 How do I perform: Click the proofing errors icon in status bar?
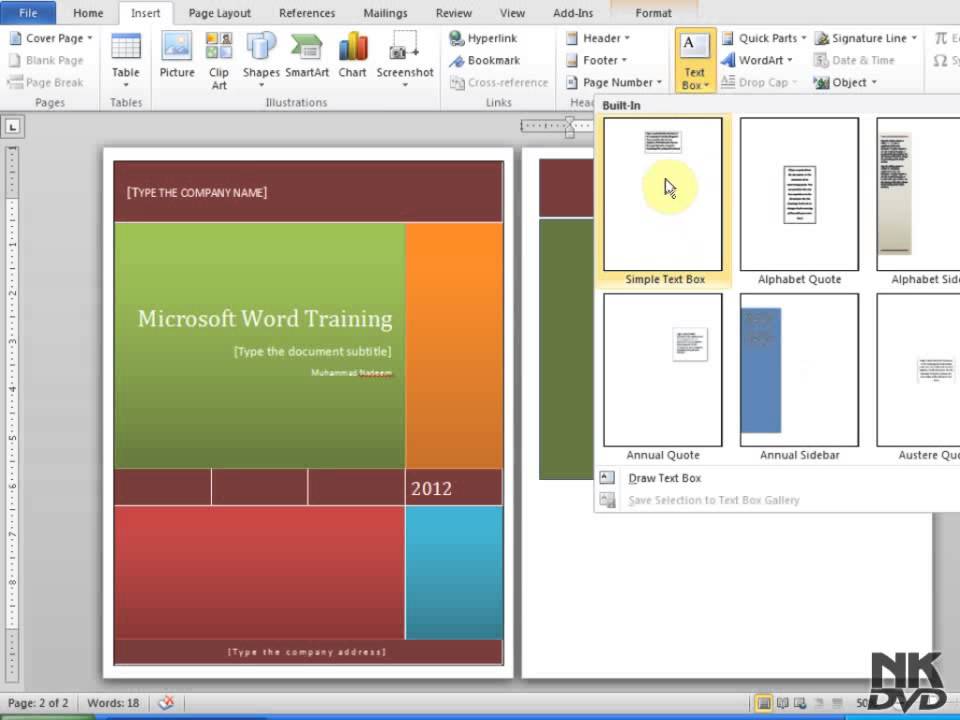click(x=167, y=703)
